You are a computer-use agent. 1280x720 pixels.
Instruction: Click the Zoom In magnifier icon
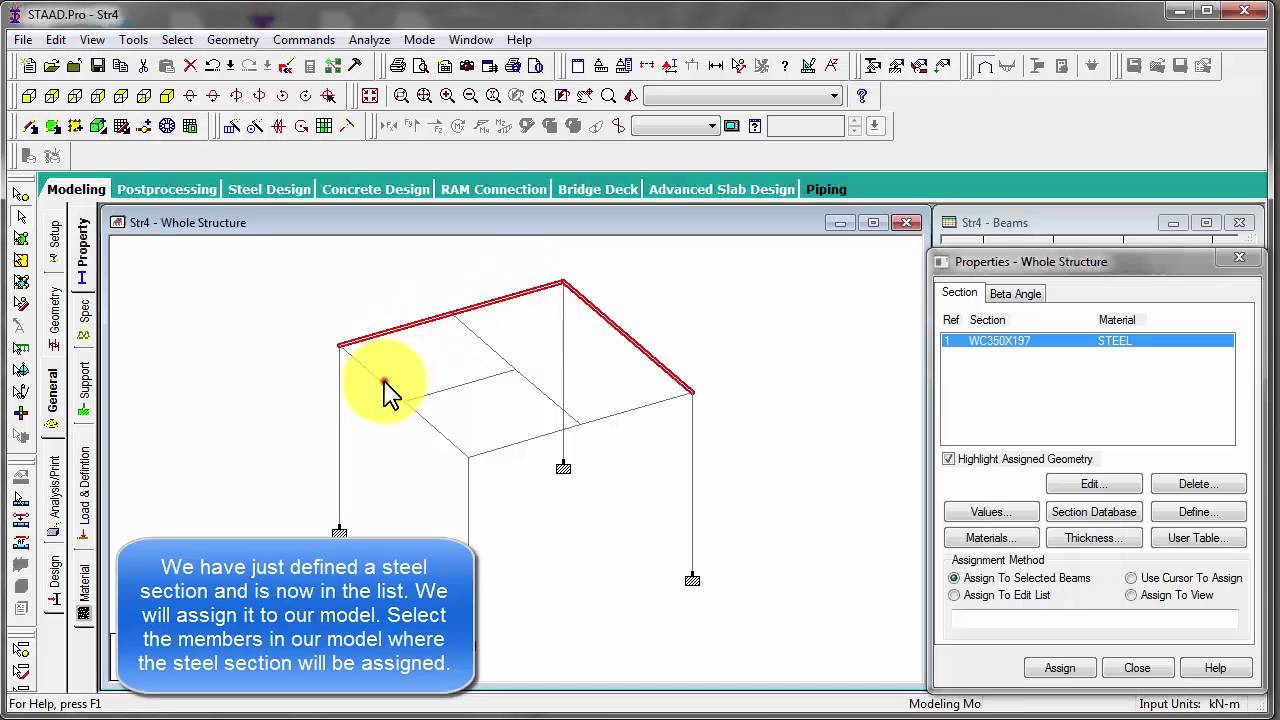447,96
